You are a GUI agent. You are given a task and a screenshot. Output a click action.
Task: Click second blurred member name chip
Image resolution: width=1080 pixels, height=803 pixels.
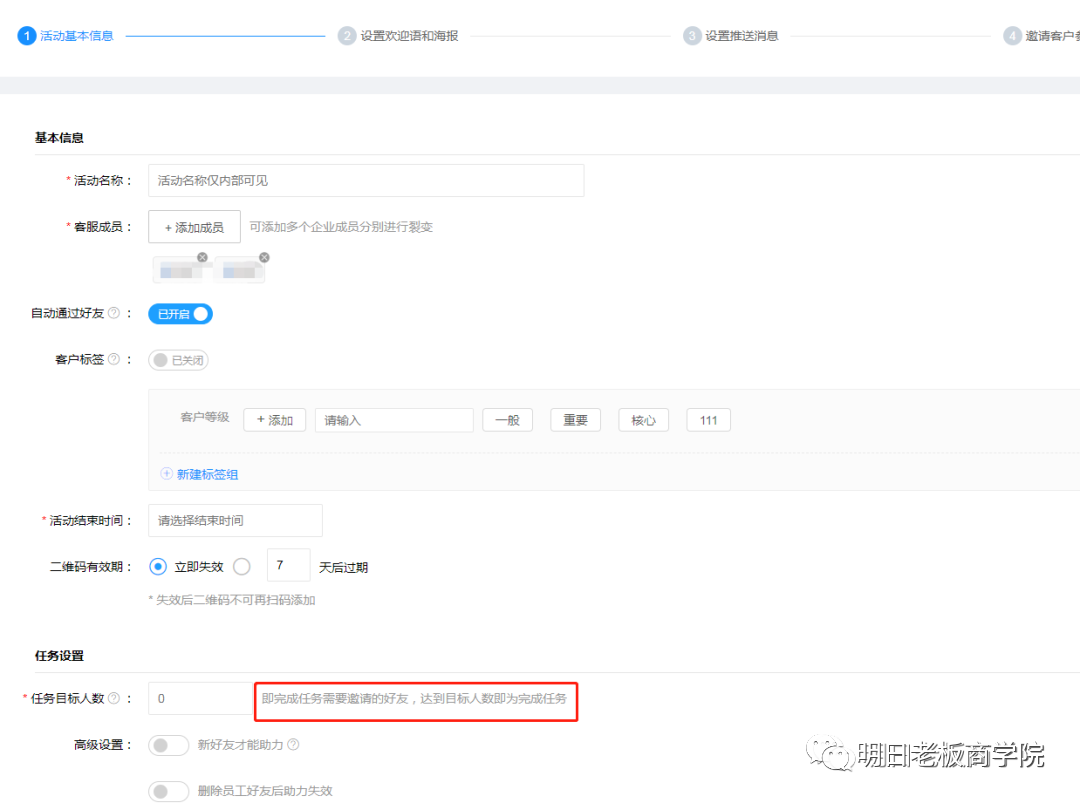[240, 271]
